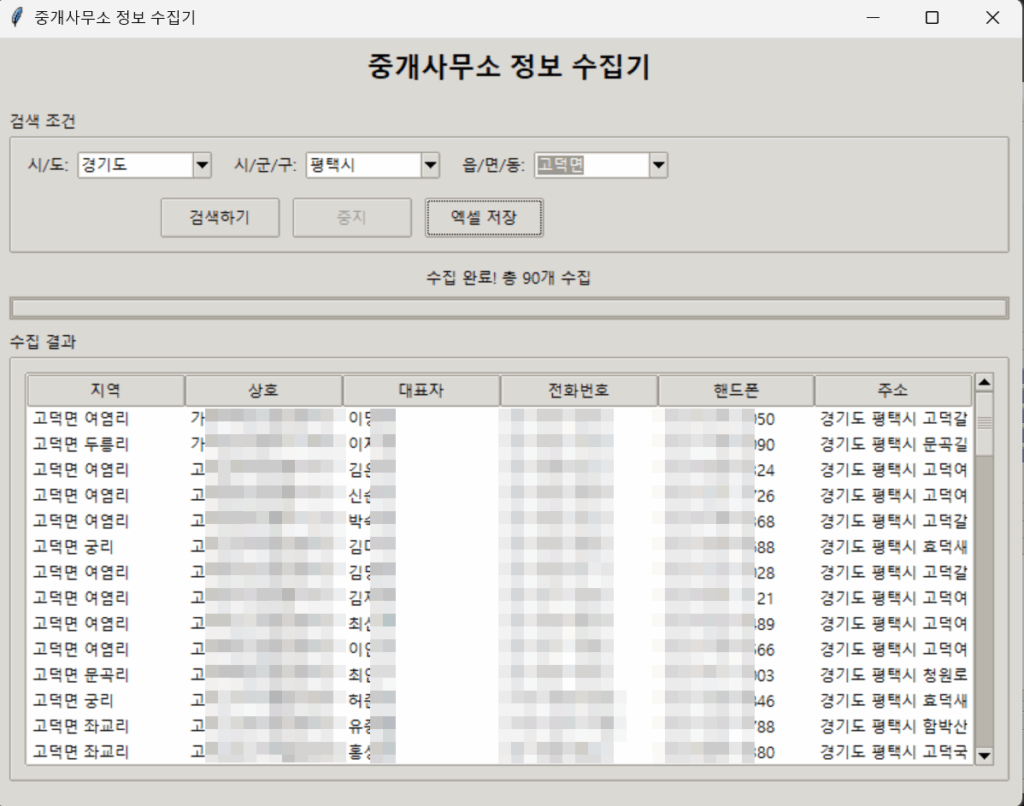Open the 시/도 dropdown arrow
This screenshot has width=1024, height=806.
point(202,165)
